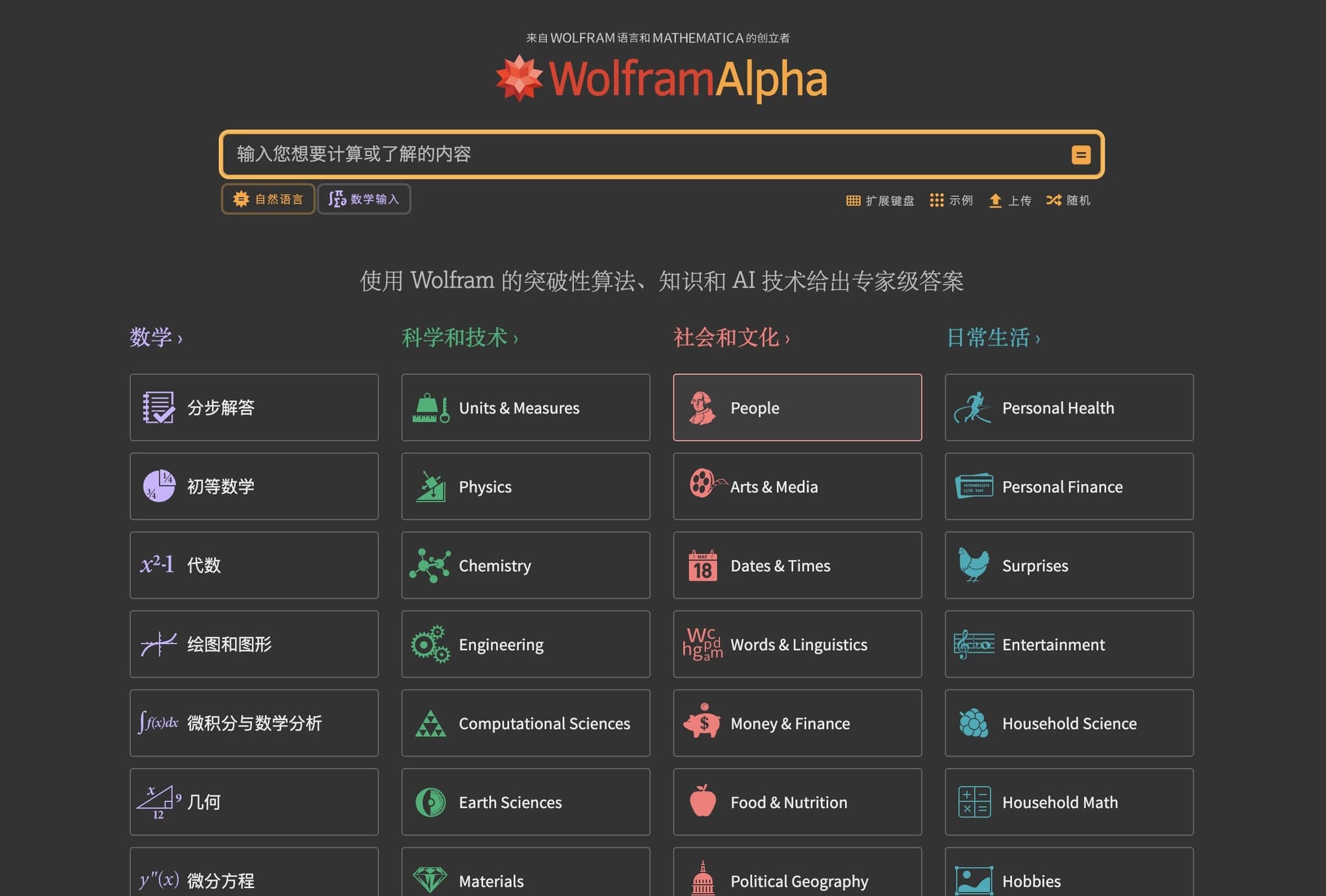Click the Chemistry molecule icon
1326x896 pixels.
(x=430, y=565)
